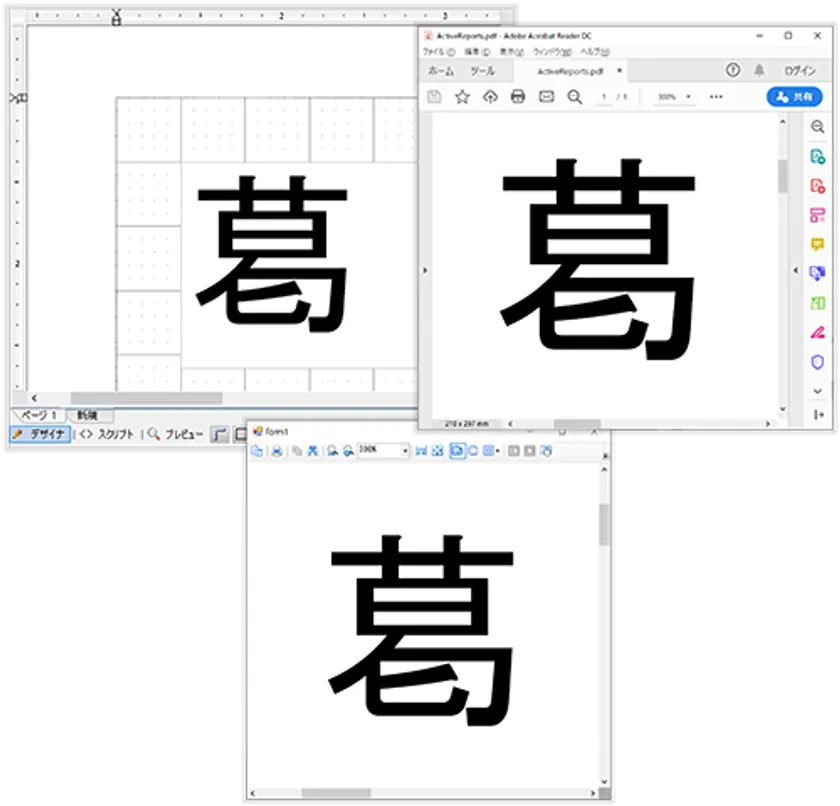Image resolution: width=840 pixels, height=806 pixels.
Task: Expand the form1 viewer zoom combo box
Action: click(405, 451)
